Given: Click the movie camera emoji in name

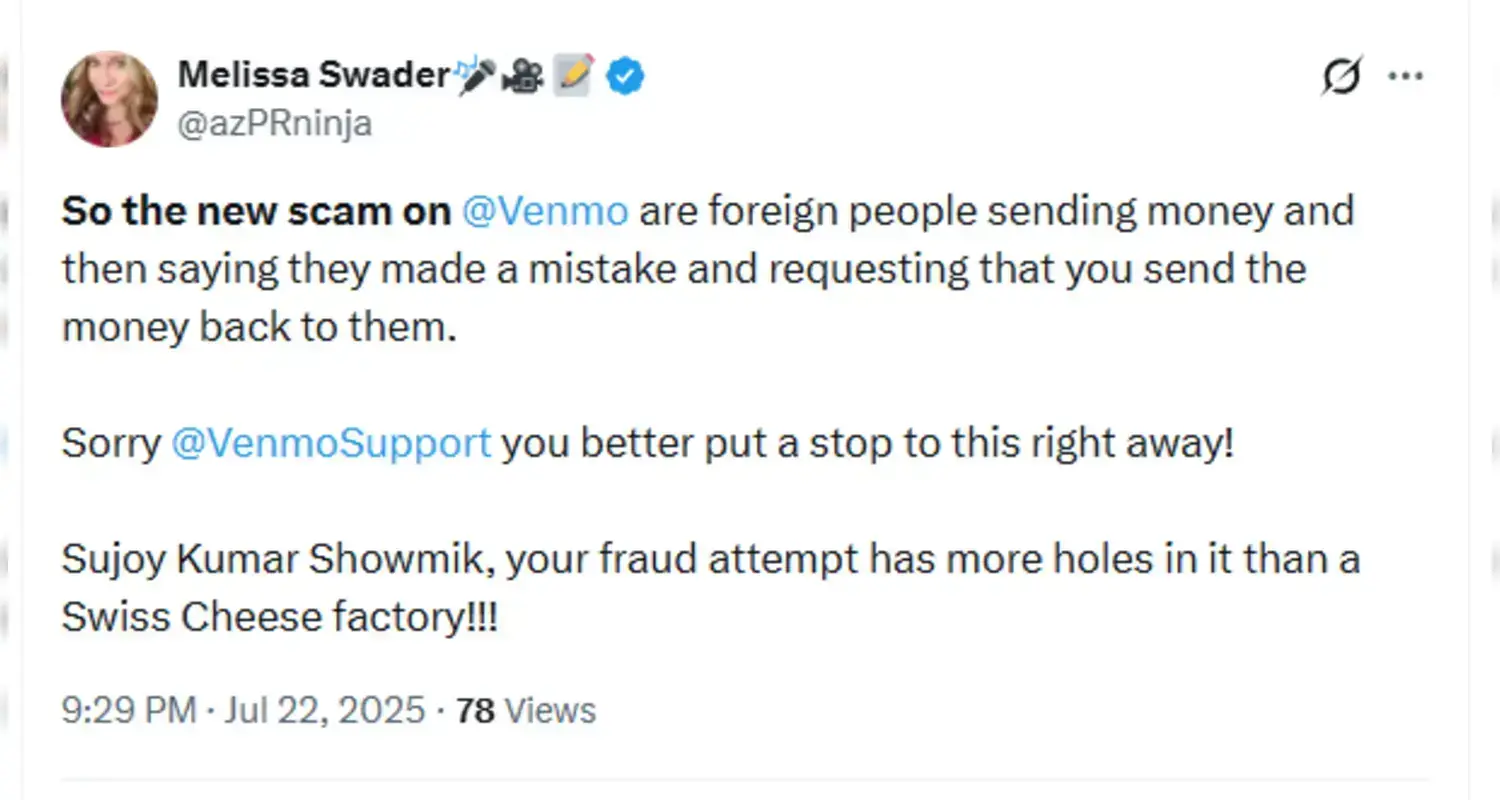Looking at the screenshot, I should [522, 76].
